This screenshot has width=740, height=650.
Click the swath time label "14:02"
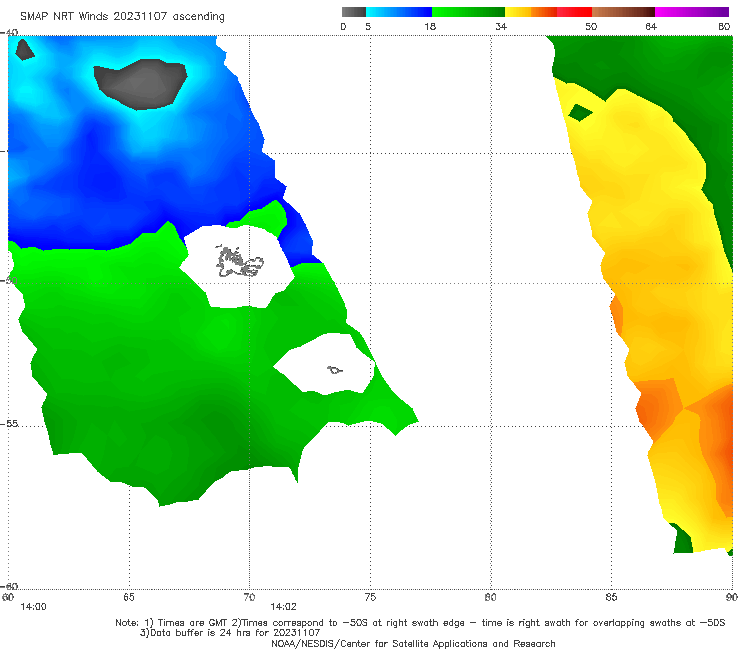[x=283, y=607]
